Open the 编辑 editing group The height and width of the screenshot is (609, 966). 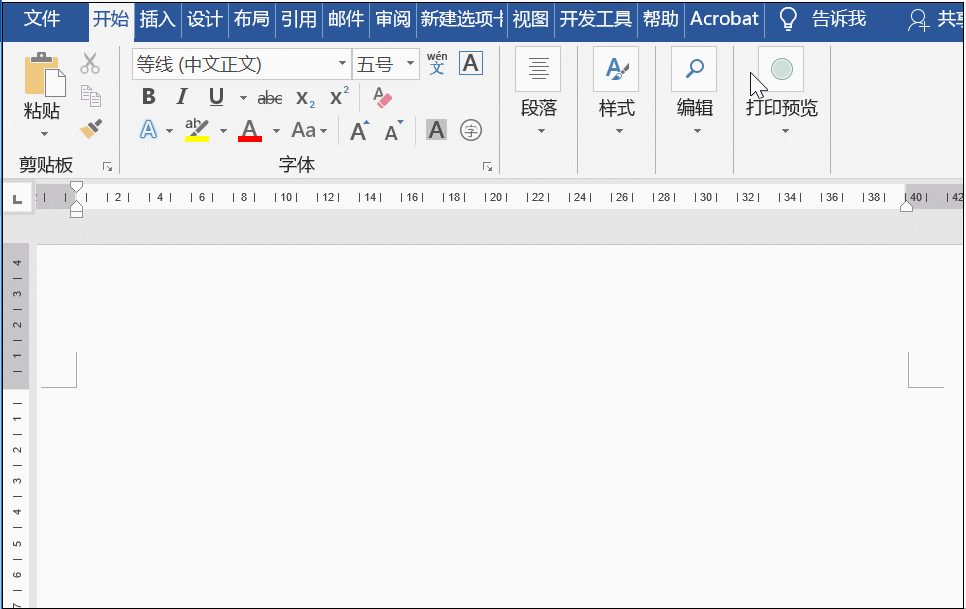coord(694,92)
